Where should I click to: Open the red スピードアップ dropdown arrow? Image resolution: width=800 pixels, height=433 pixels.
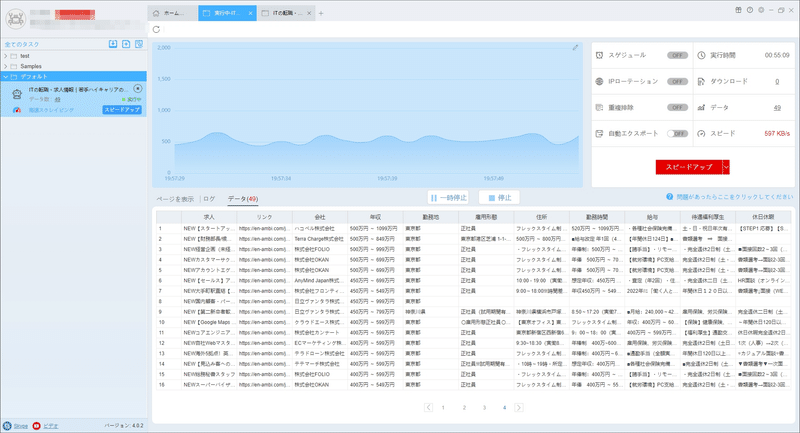coord(726,167)
